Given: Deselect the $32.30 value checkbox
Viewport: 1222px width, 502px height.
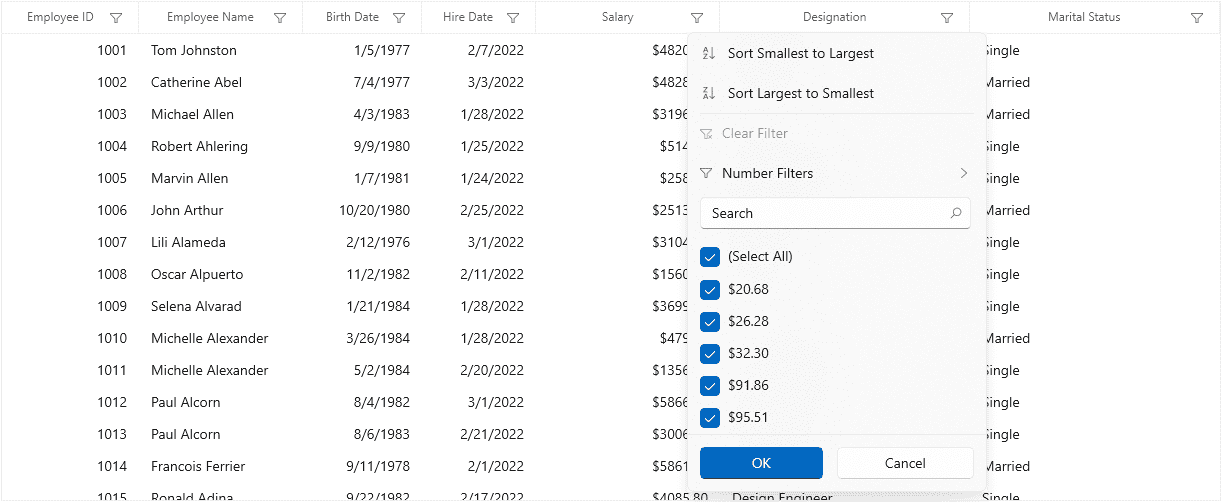Looking at the screenshot, I should click(x=710, y=354).
